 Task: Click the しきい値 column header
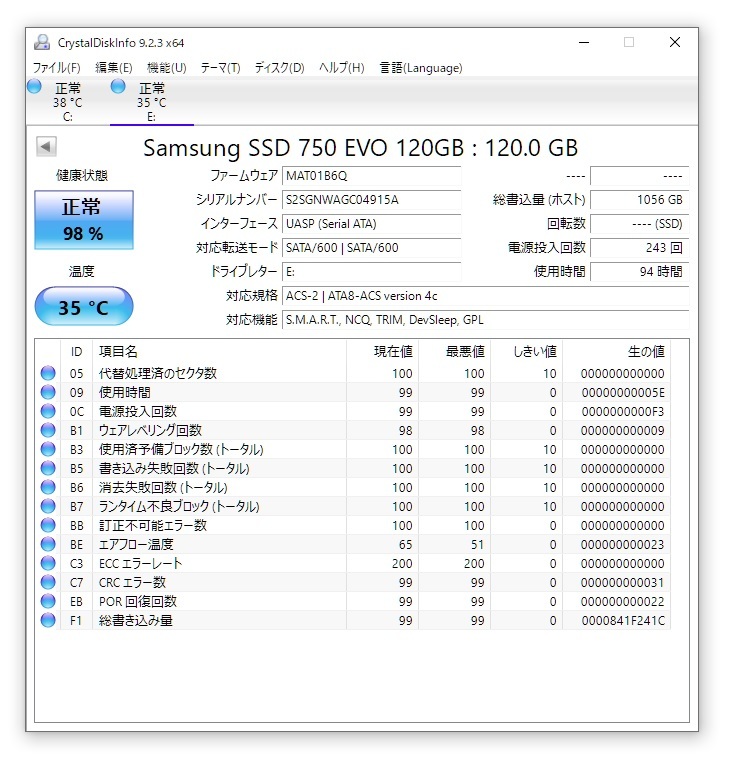(x=527, y=352)
